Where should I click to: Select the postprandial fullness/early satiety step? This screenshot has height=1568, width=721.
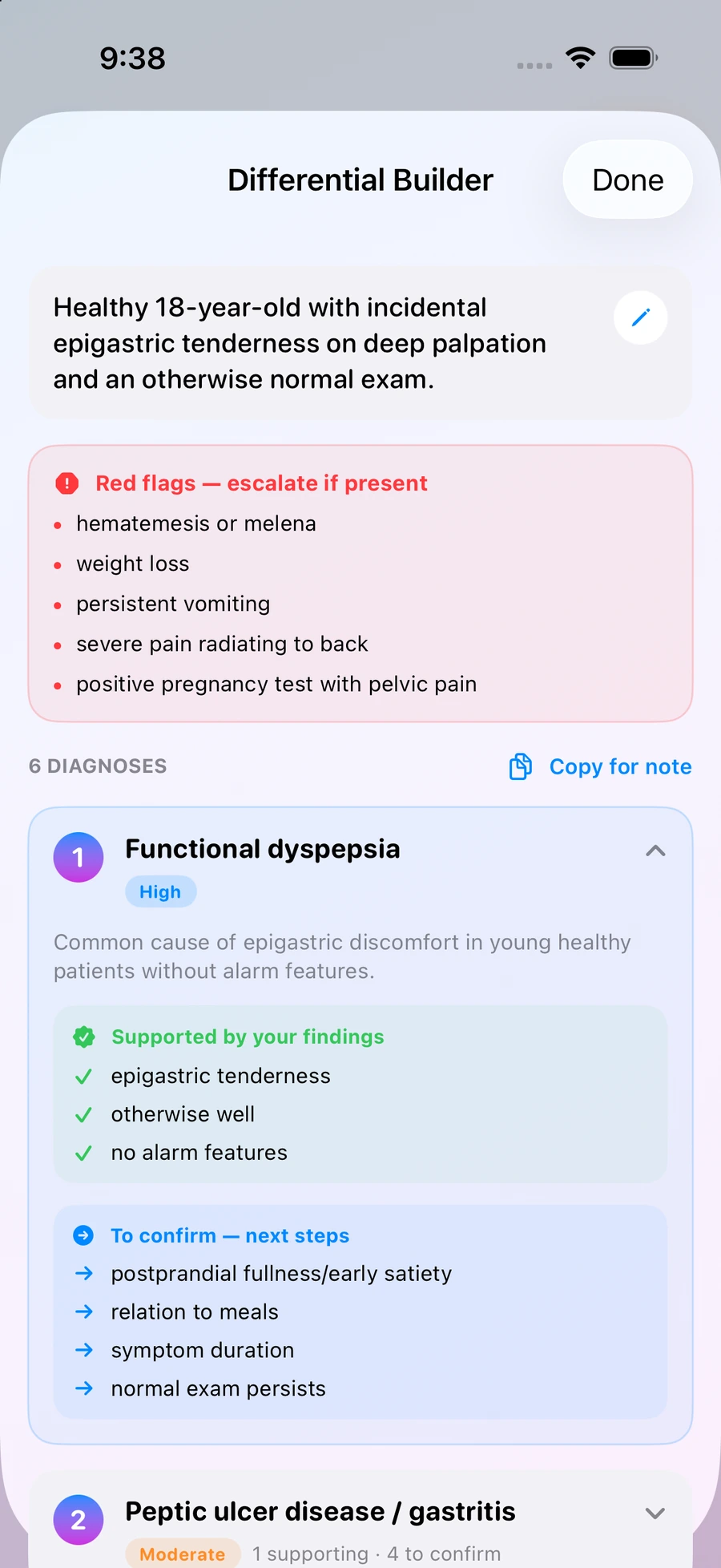(x=281, y=1274)
